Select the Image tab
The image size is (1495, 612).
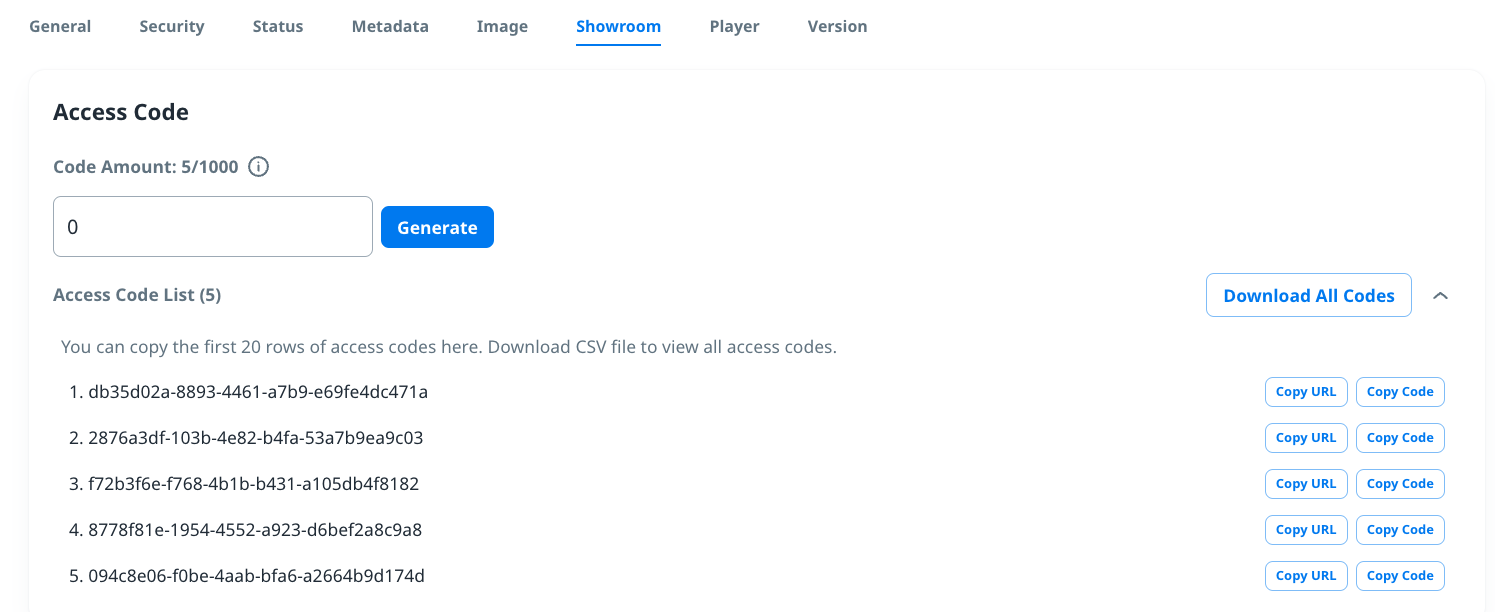click(x=502, y=27)
